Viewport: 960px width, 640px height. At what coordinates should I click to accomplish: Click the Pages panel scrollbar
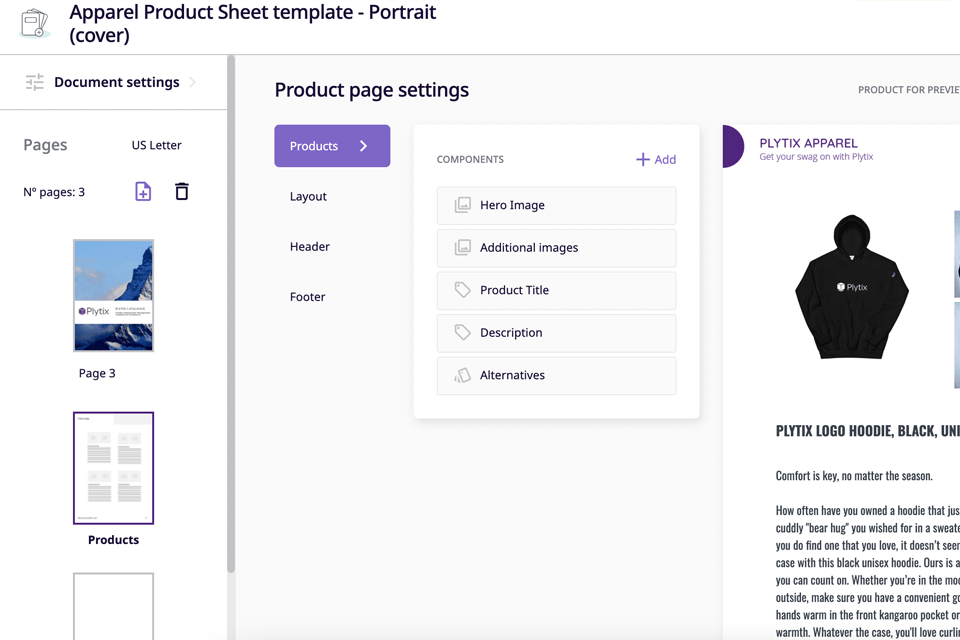[231, 314]
